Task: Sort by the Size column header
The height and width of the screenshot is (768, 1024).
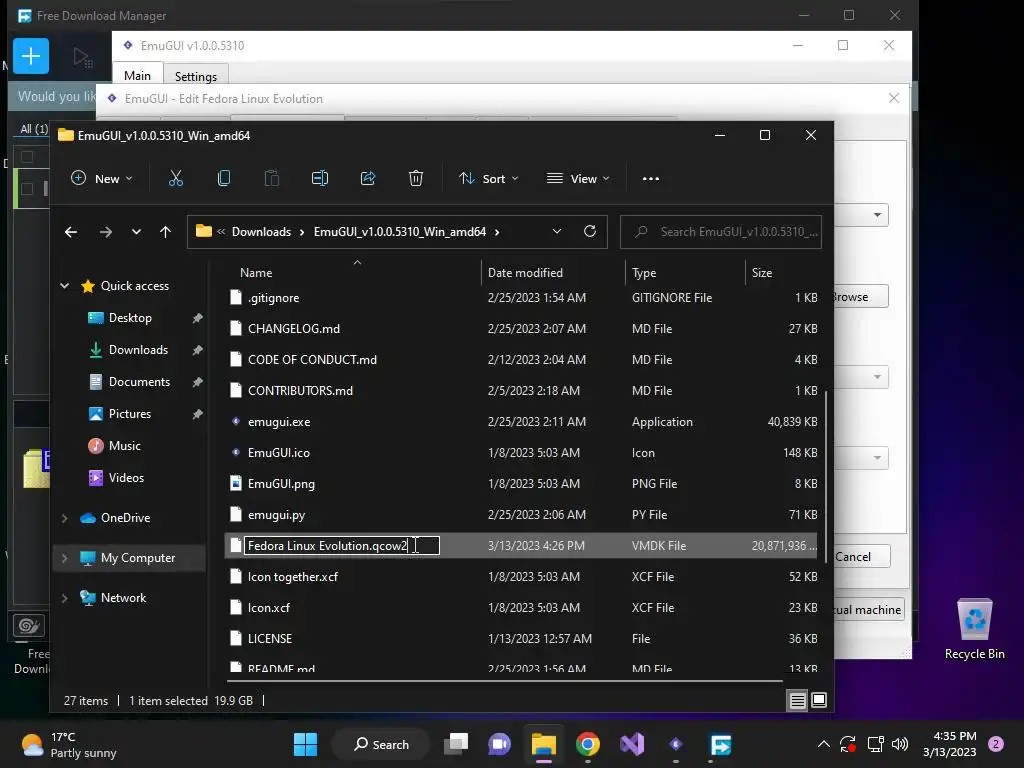Action: (782, 272)
